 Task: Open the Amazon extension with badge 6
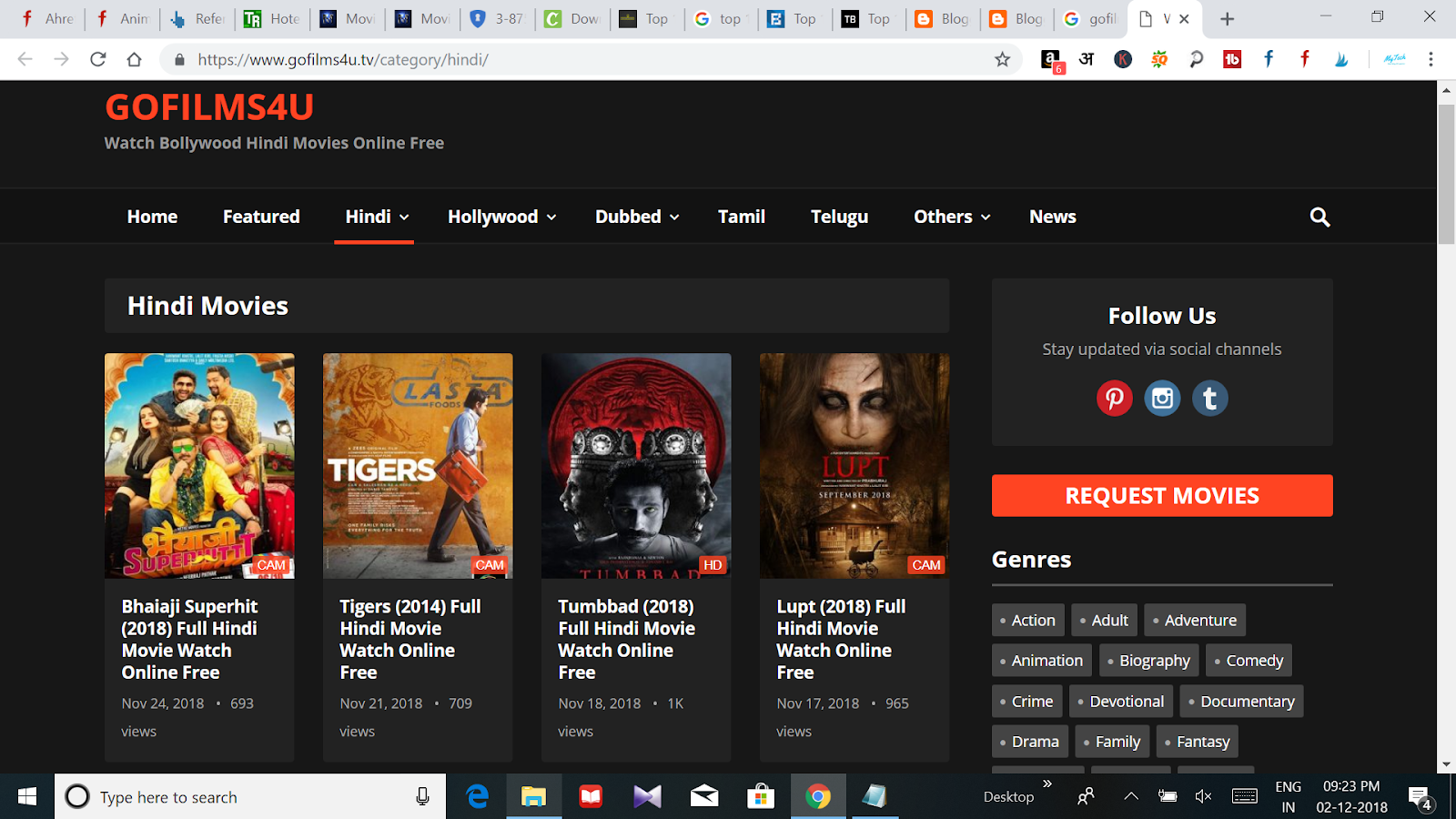click(x=1051, y=60)
